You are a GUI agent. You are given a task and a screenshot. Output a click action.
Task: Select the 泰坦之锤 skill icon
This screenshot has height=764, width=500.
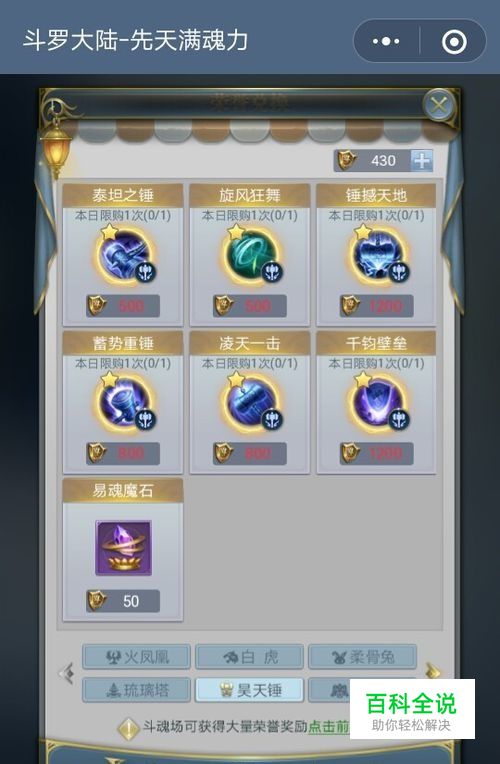pyautogui.click(x=123, y=256)
